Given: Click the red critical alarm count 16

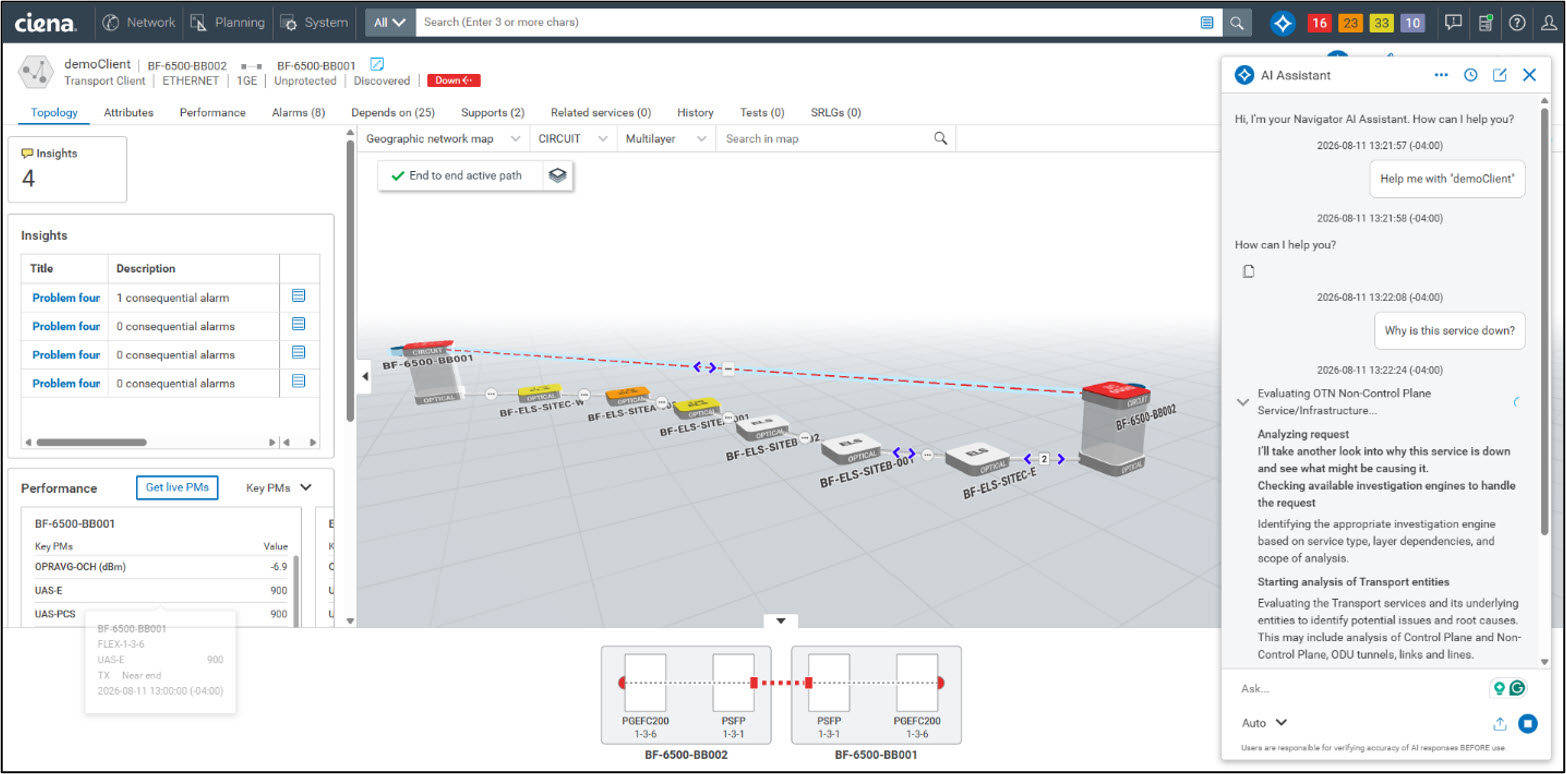Looking at the screenshot, I should 1319,22.
